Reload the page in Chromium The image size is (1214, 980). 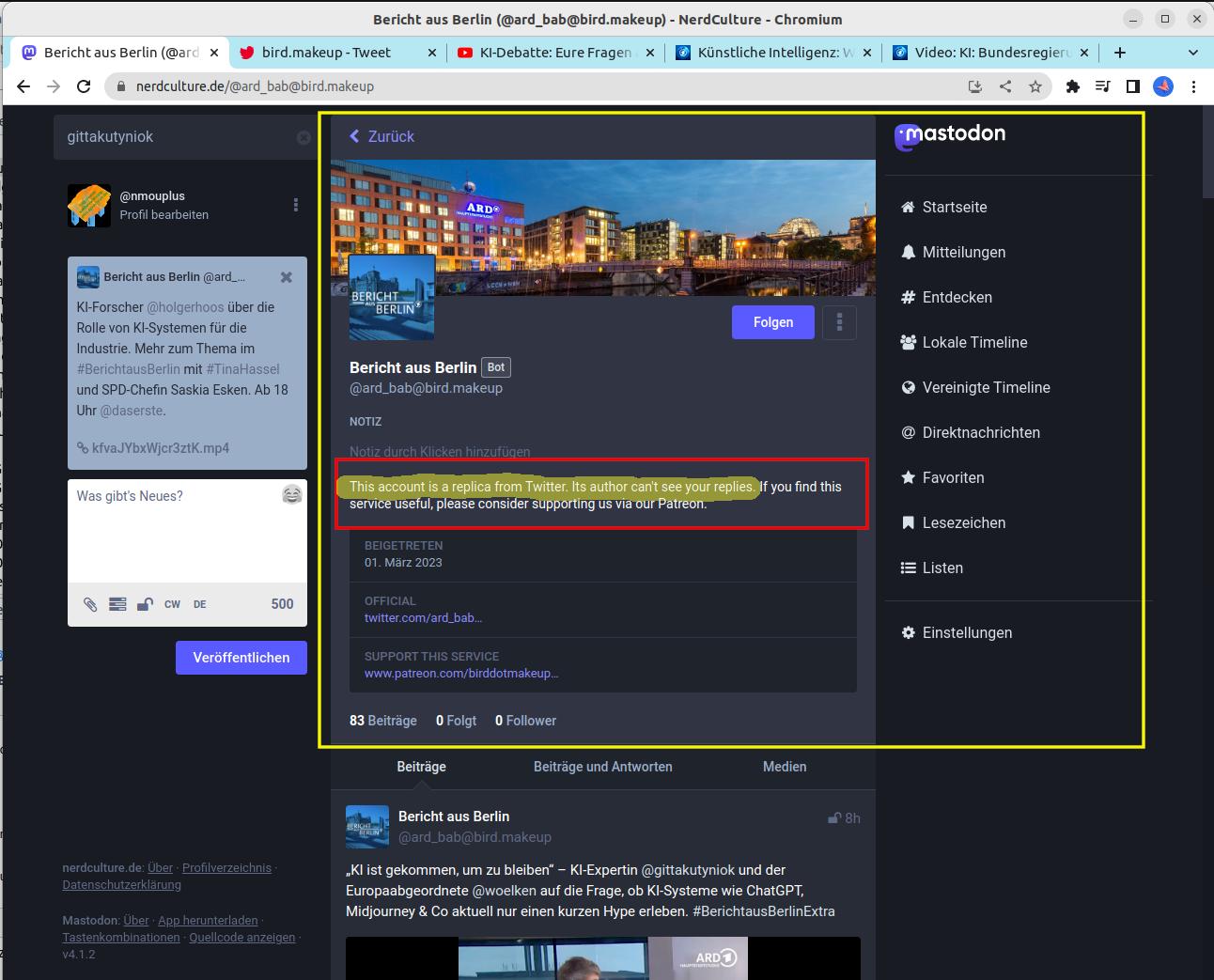pos(84,86)
